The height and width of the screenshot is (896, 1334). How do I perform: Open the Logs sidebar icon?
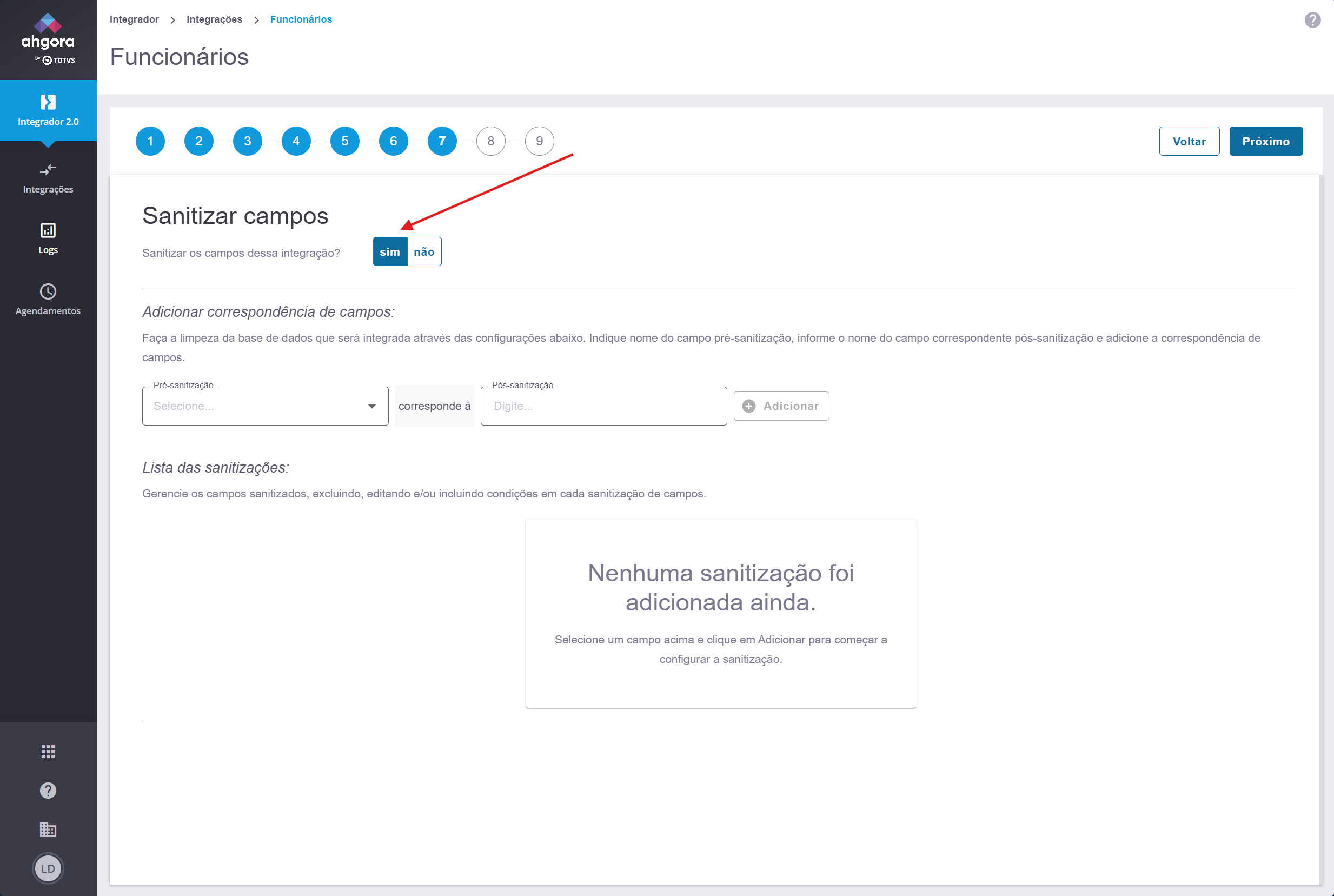click(48, 230)
